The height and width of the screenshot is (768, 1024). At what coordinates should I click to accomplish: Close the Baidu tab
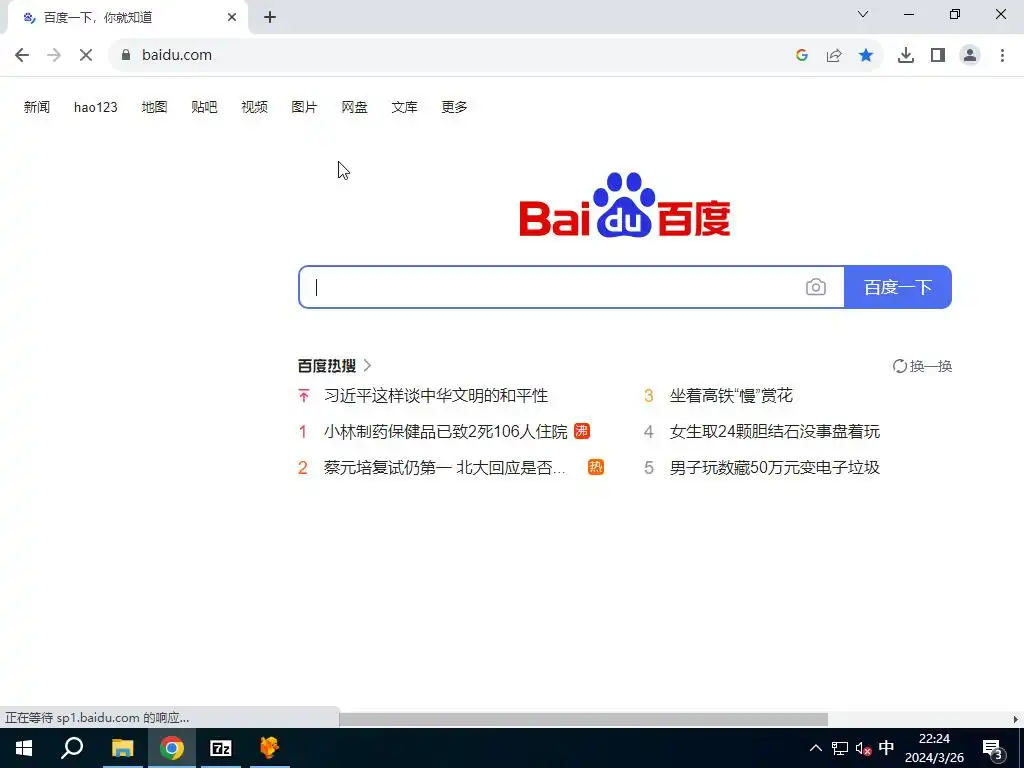232,17
